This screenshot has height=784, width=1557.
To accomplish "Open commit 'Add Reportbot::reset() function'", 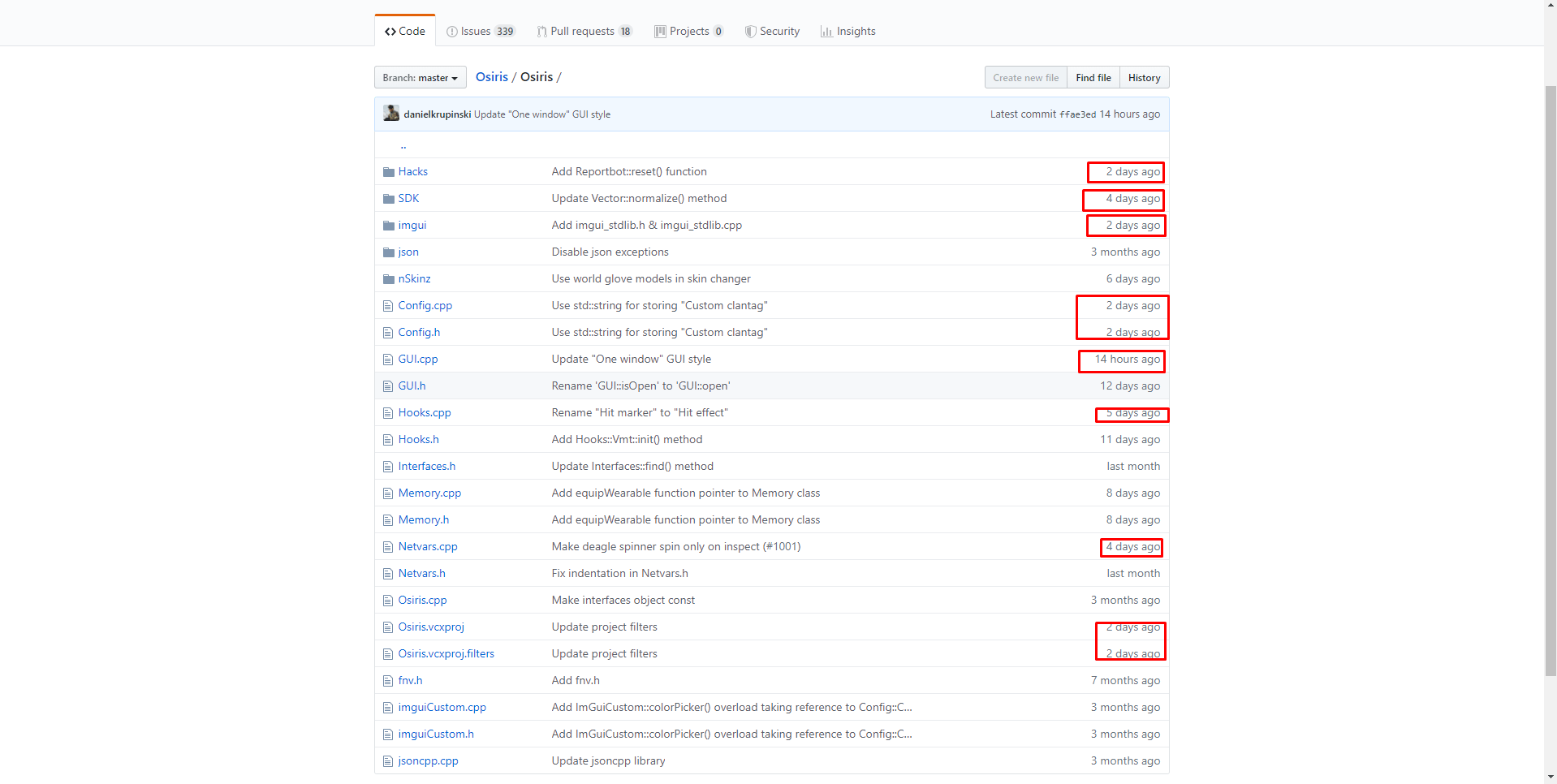I will pos(629,171).
